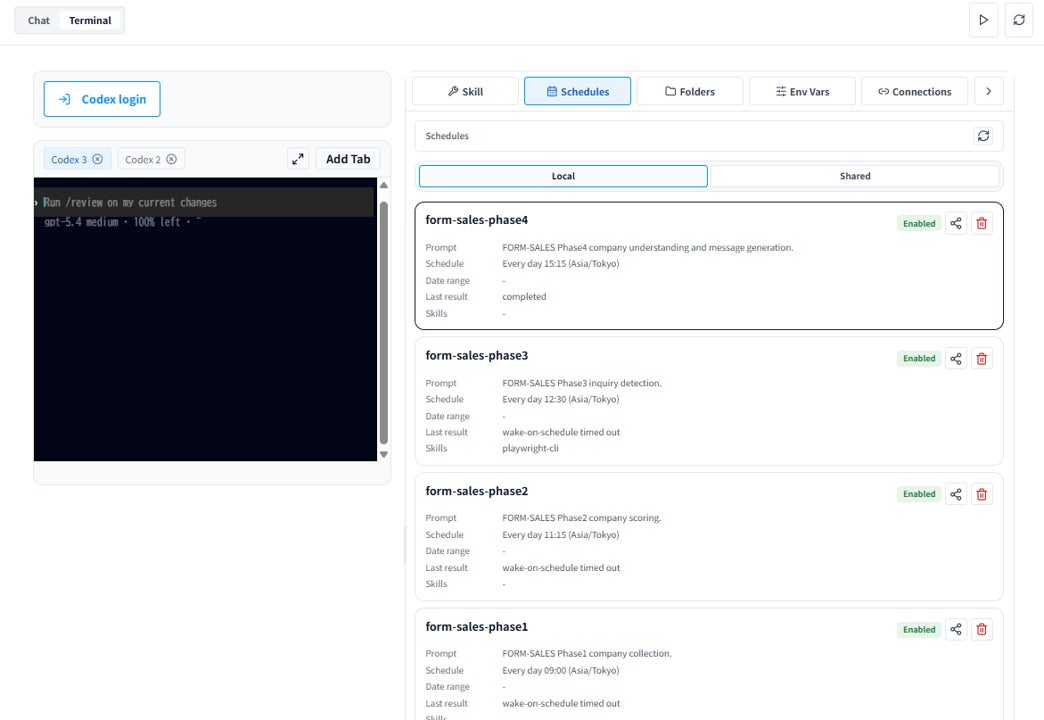Toggle Enabled badge on form-sales-phase1

(x=919, y=629)
